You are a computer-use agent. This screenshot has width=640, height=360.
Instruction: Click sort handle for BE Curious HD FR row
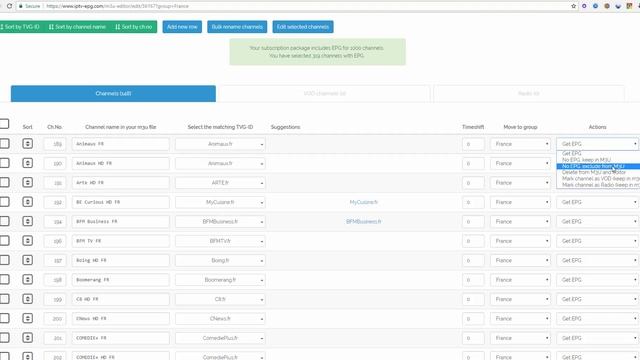point(27,202)
